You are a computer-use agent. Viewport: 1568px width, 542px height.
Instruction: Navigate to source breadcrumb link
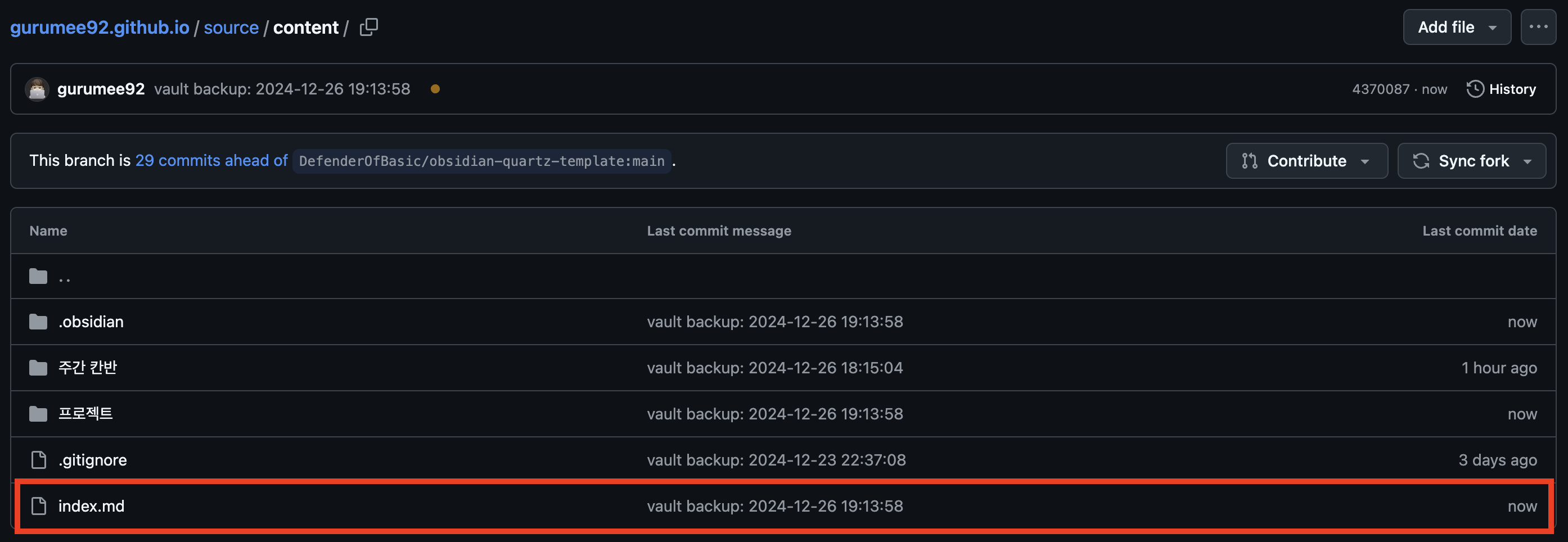pyautogui.click(x=231, y=28)
